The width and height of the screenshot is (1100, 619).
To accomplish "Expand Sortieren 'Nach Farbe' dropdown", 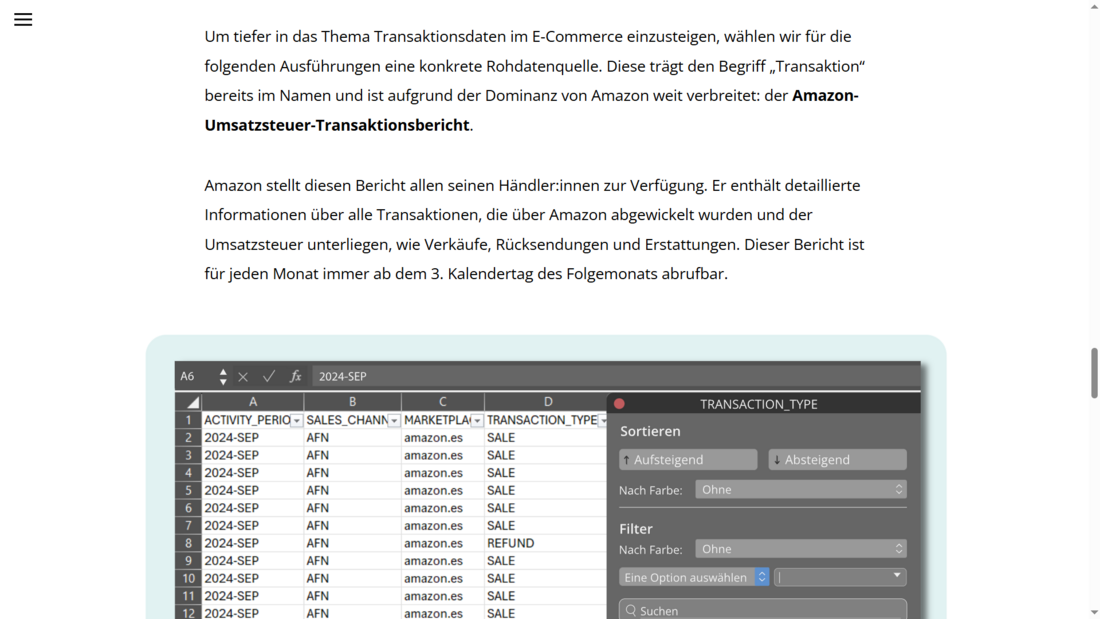I will [801, 490].
